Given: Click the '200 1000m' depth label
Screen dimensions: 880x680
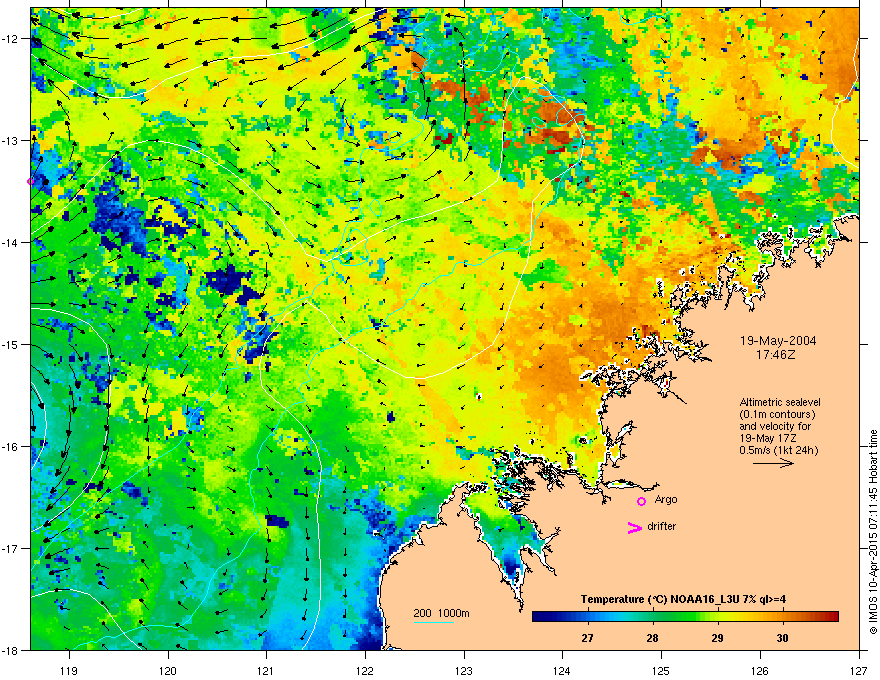Looking at the screenshot, I should tap(441, 613).
